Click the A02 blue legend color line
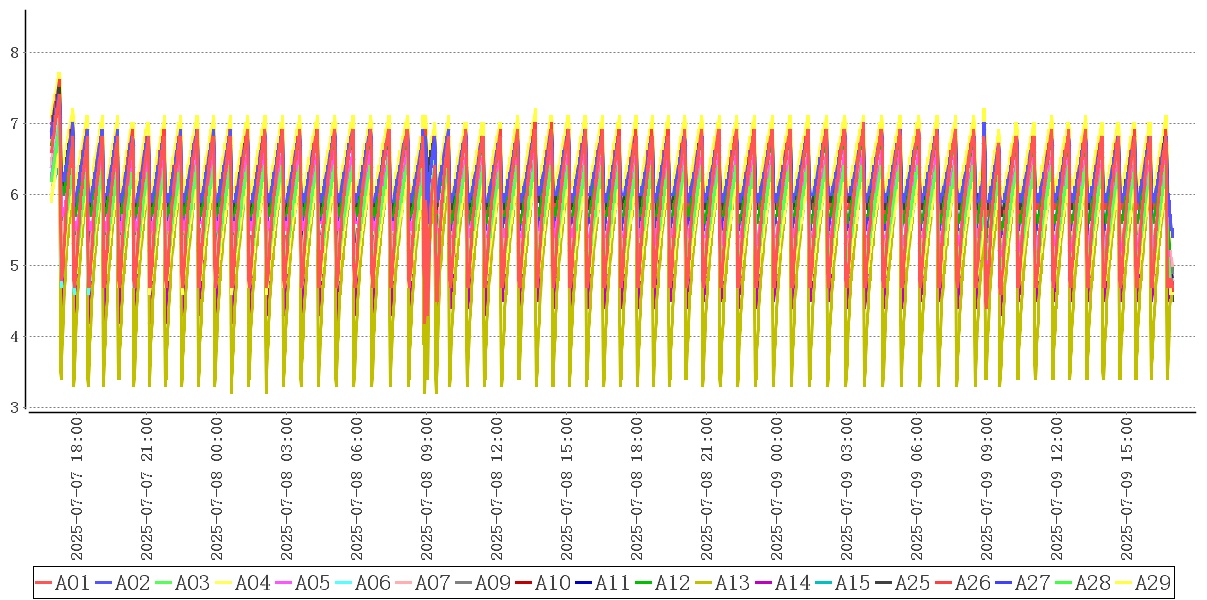 click(x=105, y=582)
